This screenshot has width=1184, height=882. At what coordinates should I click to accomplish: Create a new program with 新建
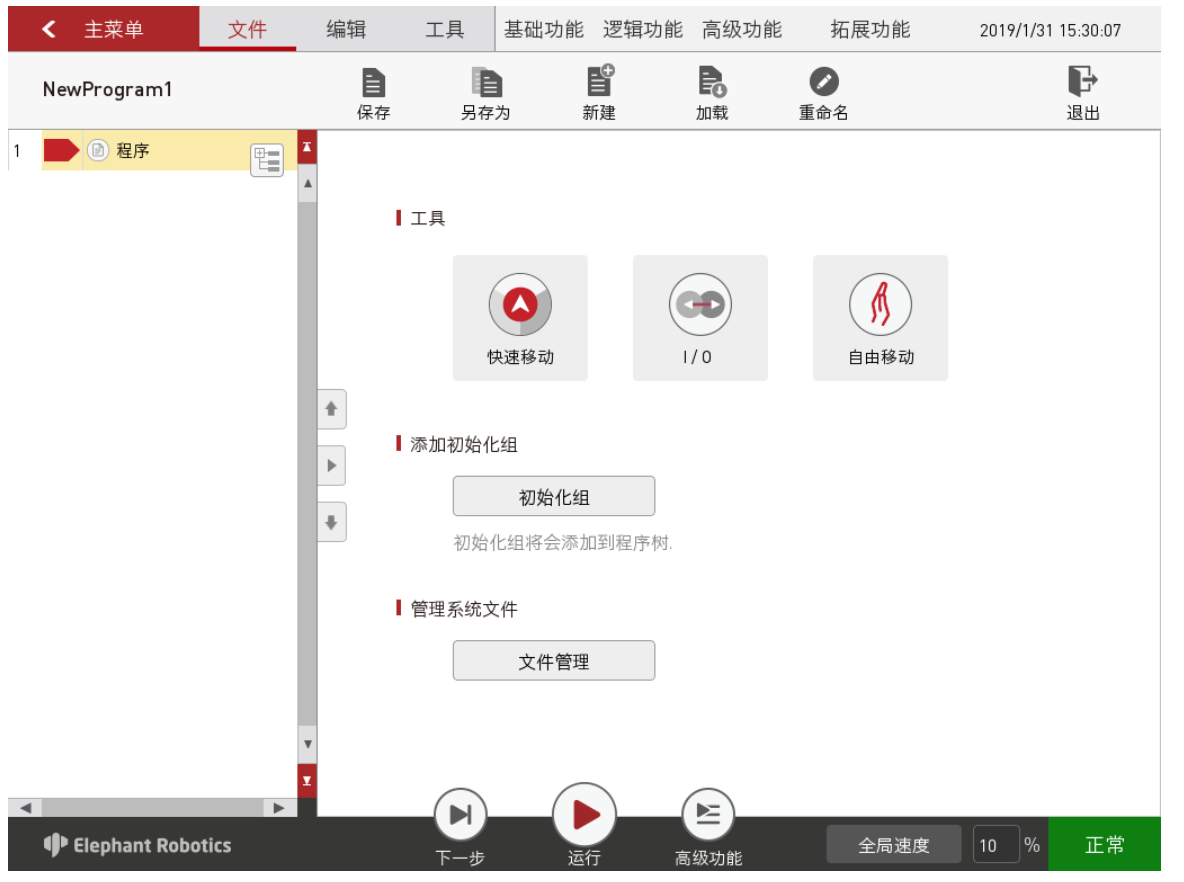click(x=599, y=94)
